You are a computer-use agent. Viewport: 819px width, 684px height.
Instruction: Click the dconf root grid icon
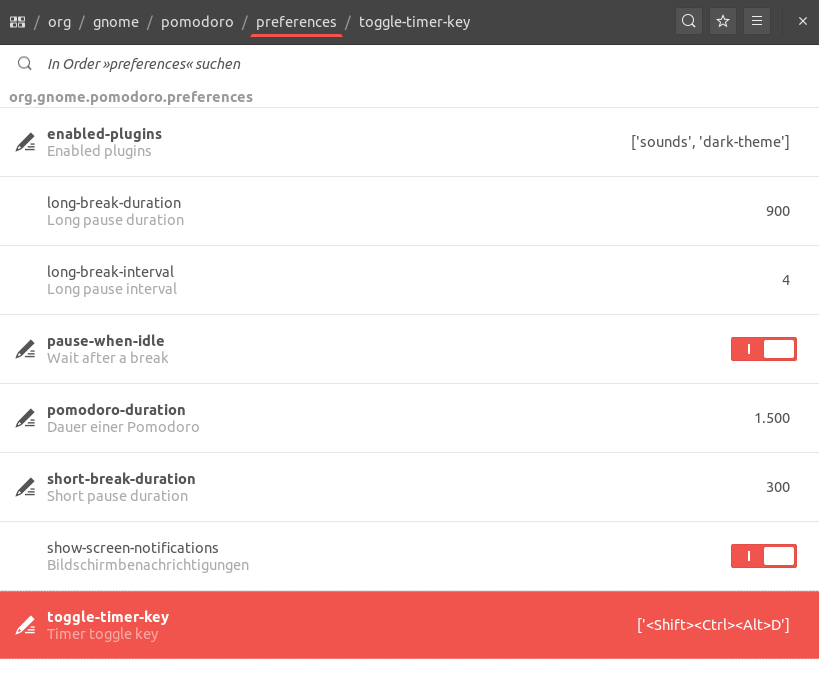17,22
